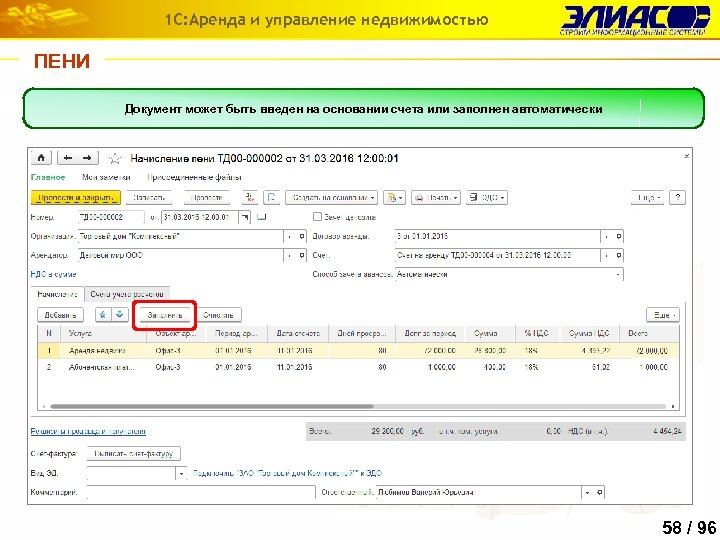720x540 pixels.
Task: Open the Печать print dropdown
Action: 436,197
